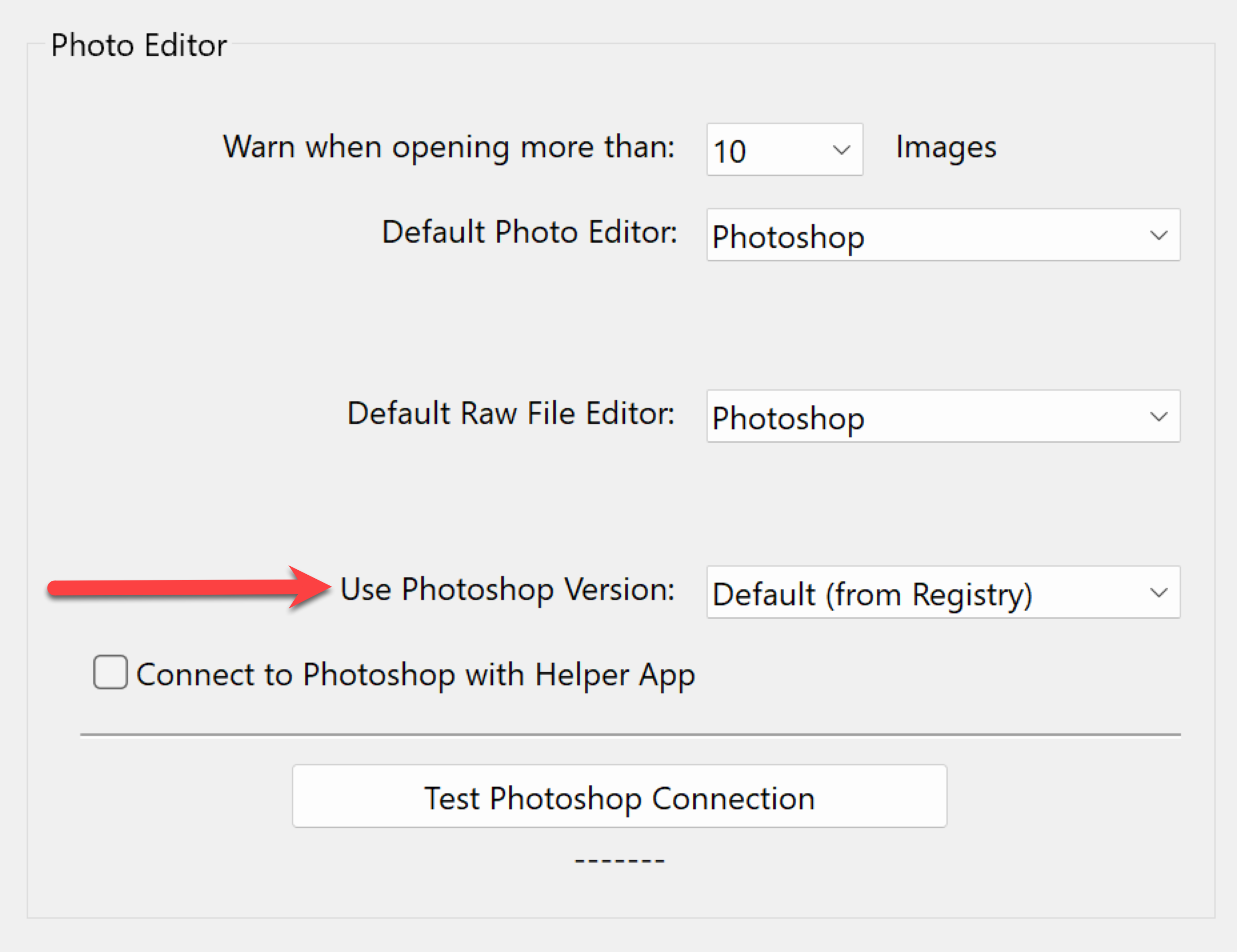Click the "Connect to Photoshop with Helper App" label text
Image resolution: width=1237 pixels, height=952 pixels.
(415, 675)
